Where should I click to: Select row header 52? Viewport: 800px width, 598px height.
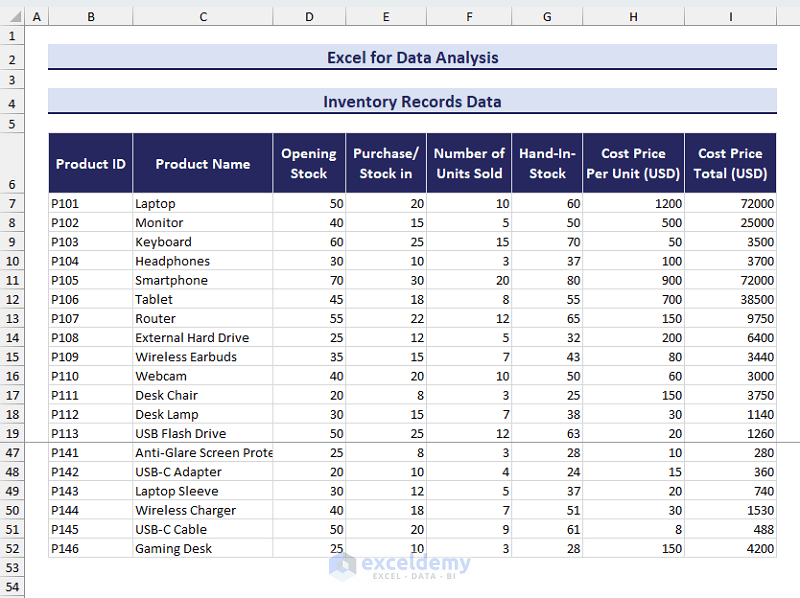11,548
